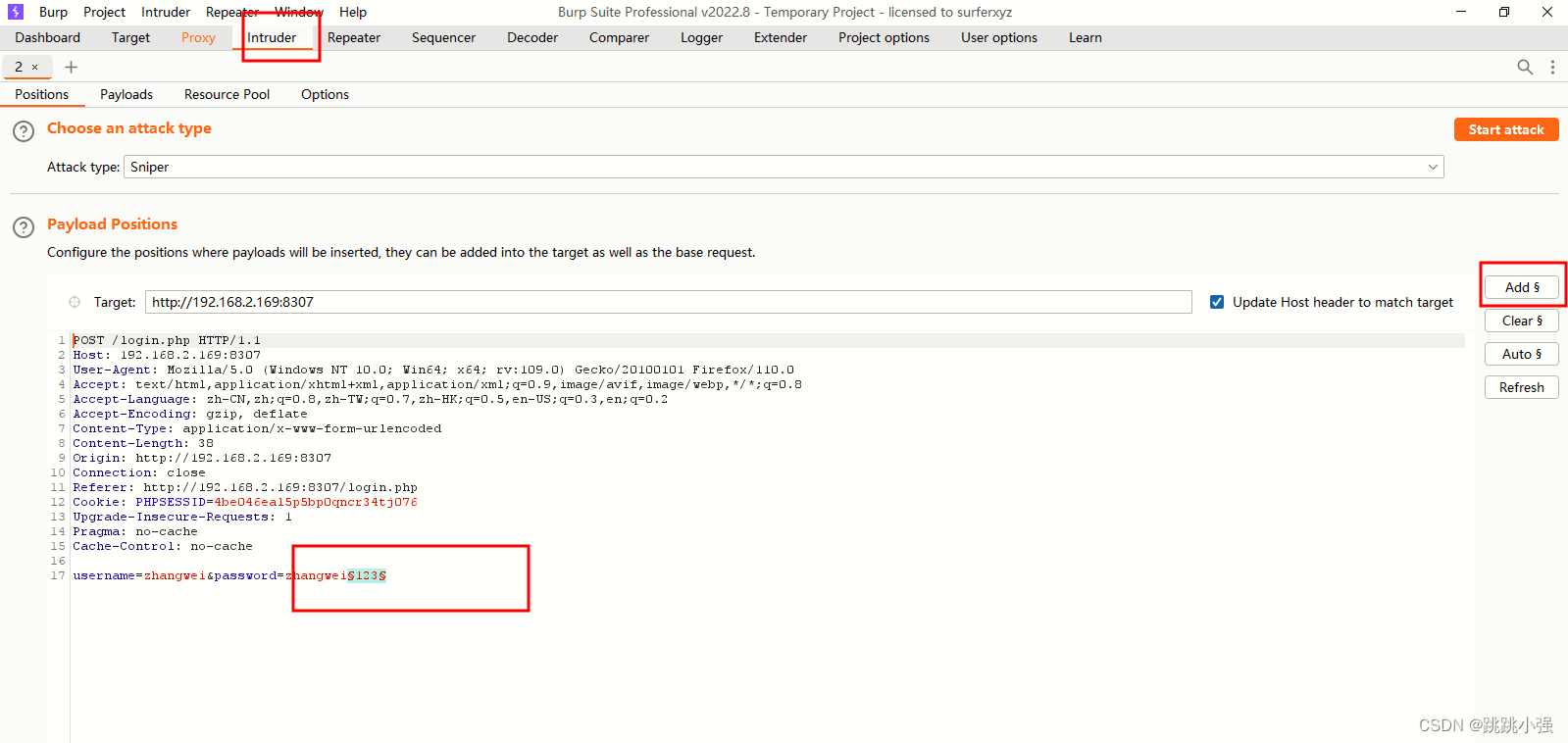1568x743 pixels.
Task: Select the Positions sub-tab
Action: [x=42, y=94]
